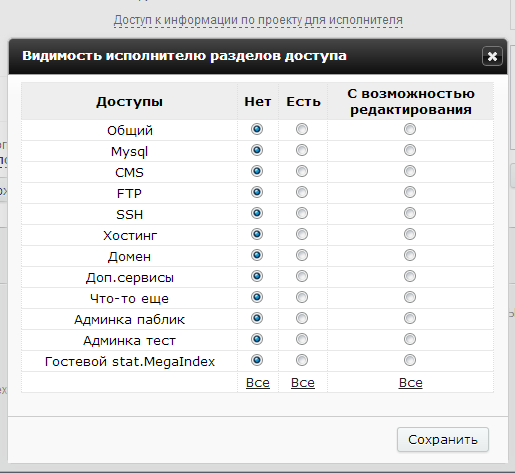
Task: Set SSH access to Есть
Action: (302, 213)
